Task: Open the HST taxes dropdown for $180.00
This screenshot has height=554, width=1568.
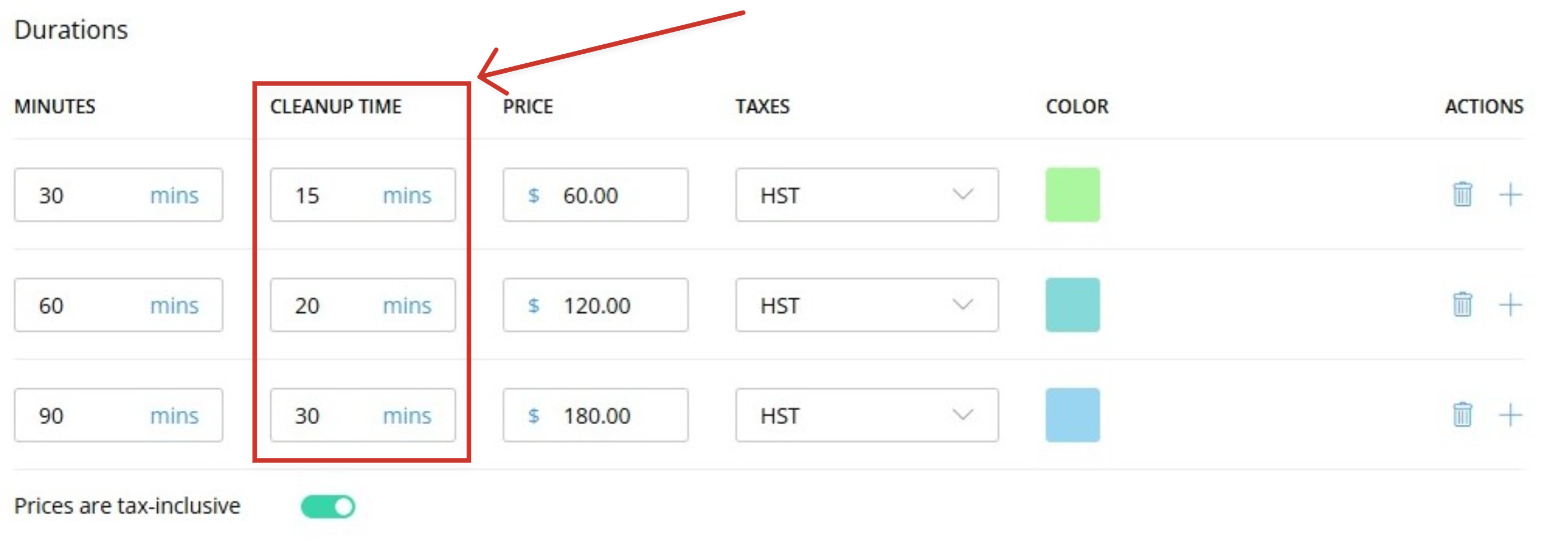Action: coord(867,415)
